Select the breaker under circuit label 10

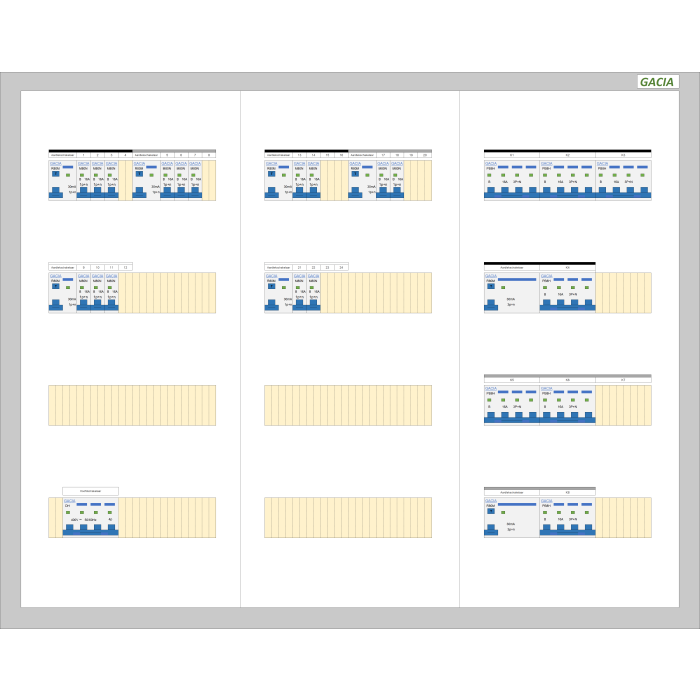pyautogui.click(x=98, y=292)
